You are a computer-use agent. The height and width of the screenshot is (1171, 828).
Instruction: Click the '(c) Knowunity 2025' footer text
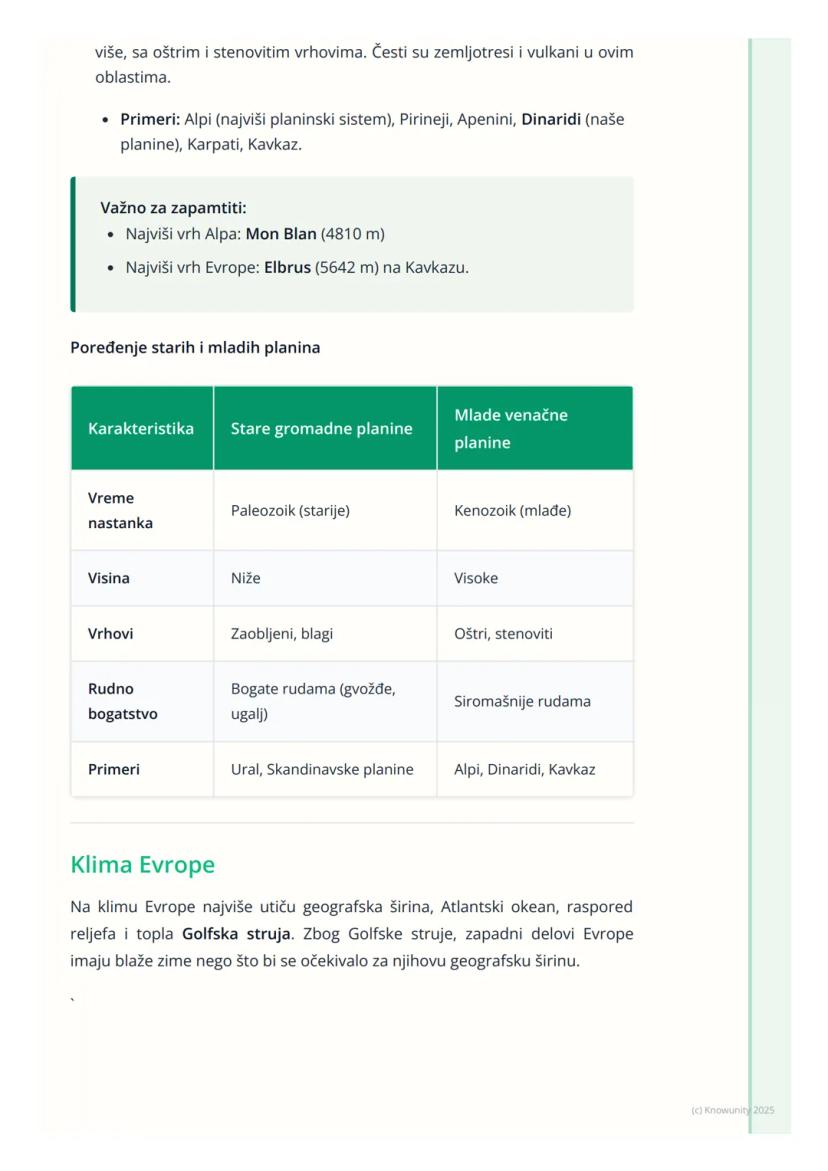tap(732, 1110)
